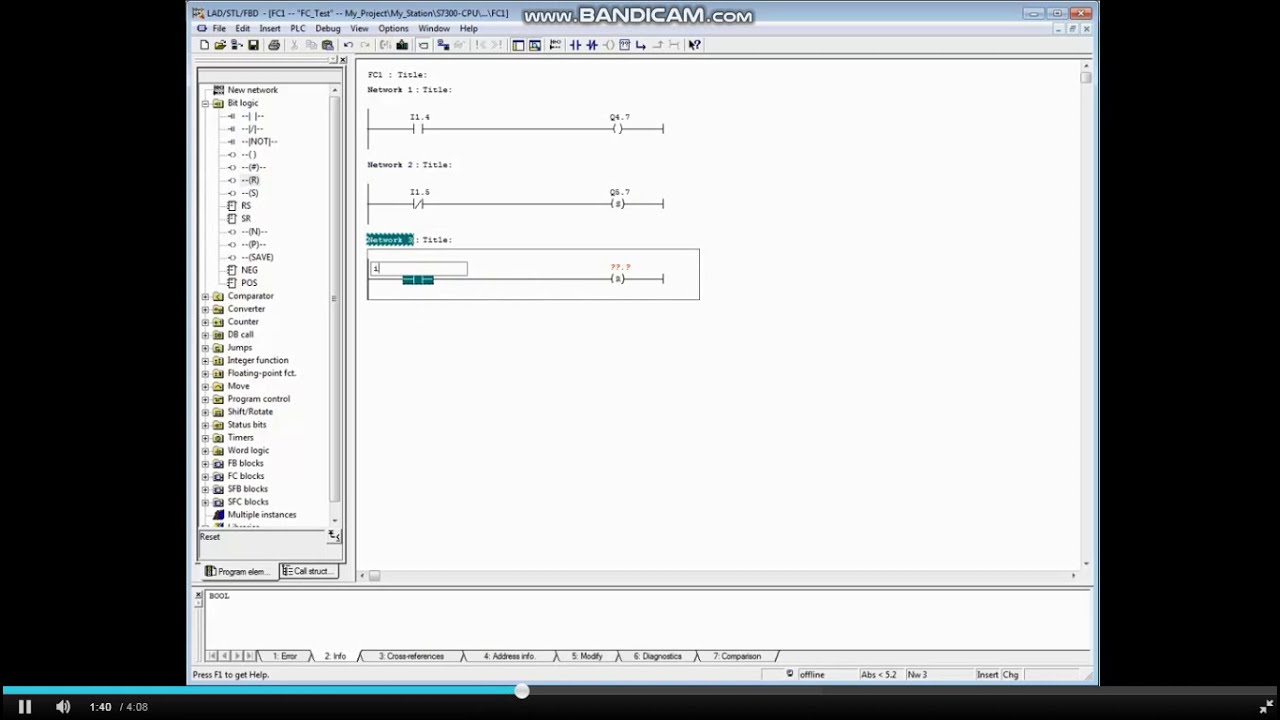Select the NEG edge detection element
The height and width of the screenshot is (720, 1280).
coord(249,270)
